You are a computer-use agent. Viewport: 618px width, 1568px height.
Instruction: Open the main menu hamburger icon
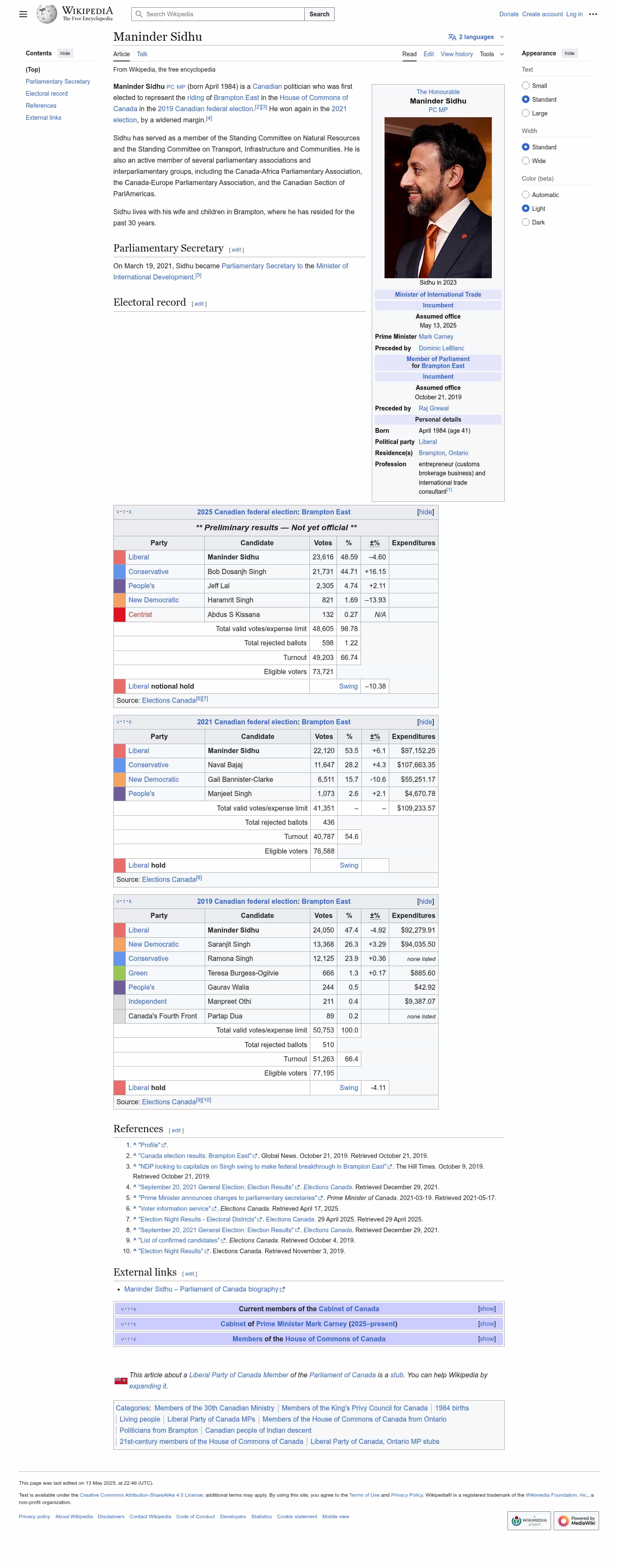click(23, 14)
